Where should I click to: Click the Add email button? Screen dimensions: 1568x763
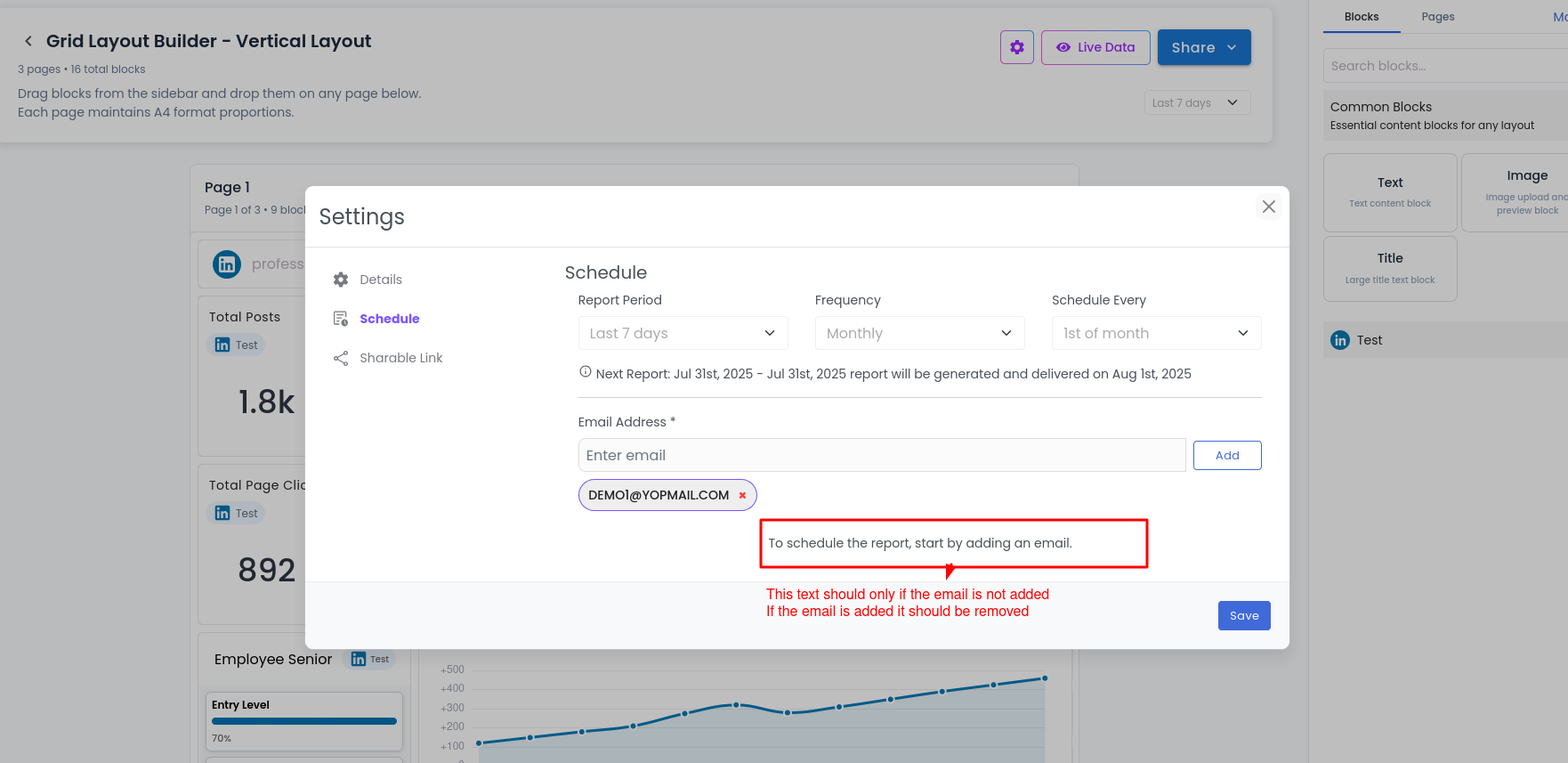(1227, 455)
